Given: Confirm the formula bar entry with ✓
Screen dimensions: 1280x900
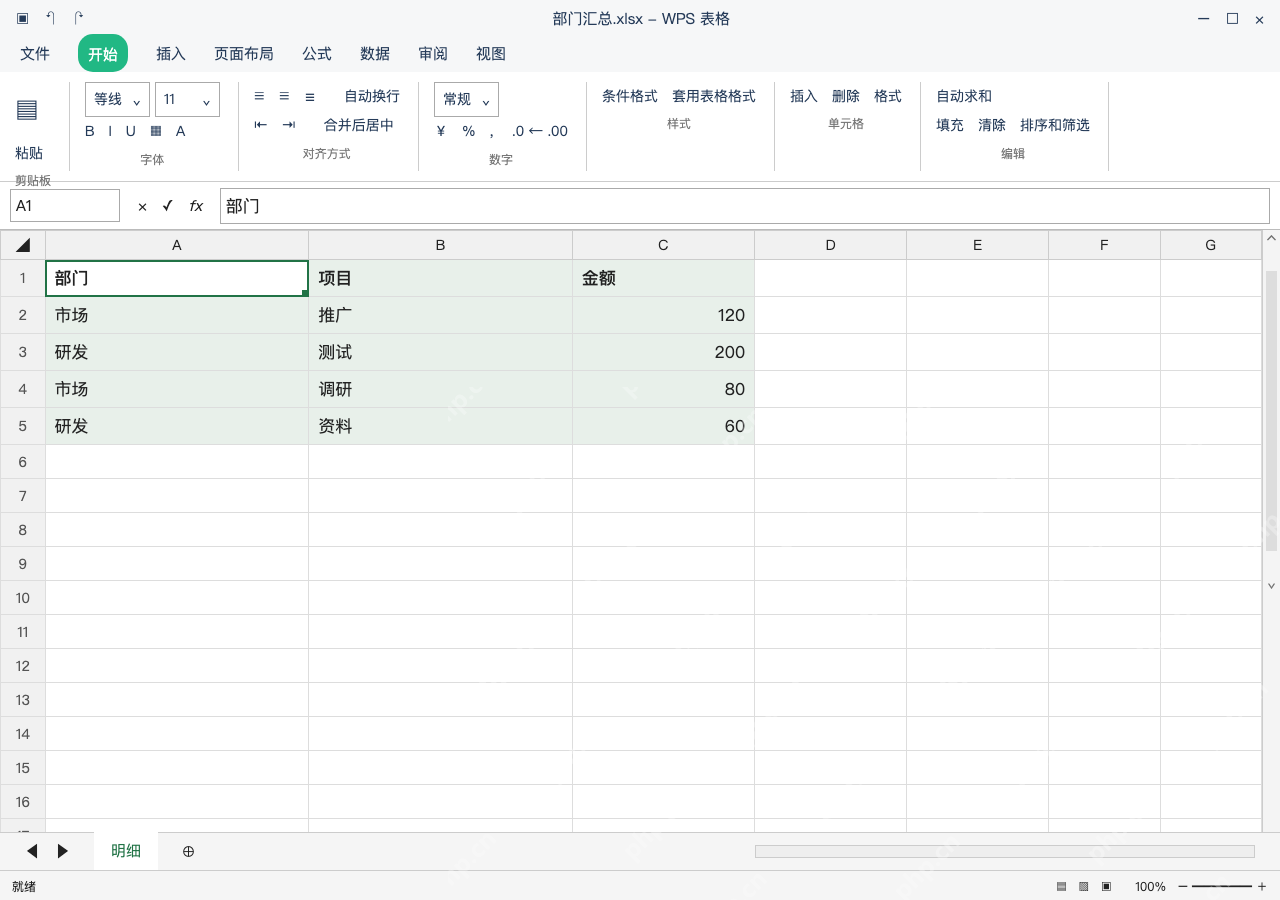Looking at the screenshot, I should coord(168,206).
